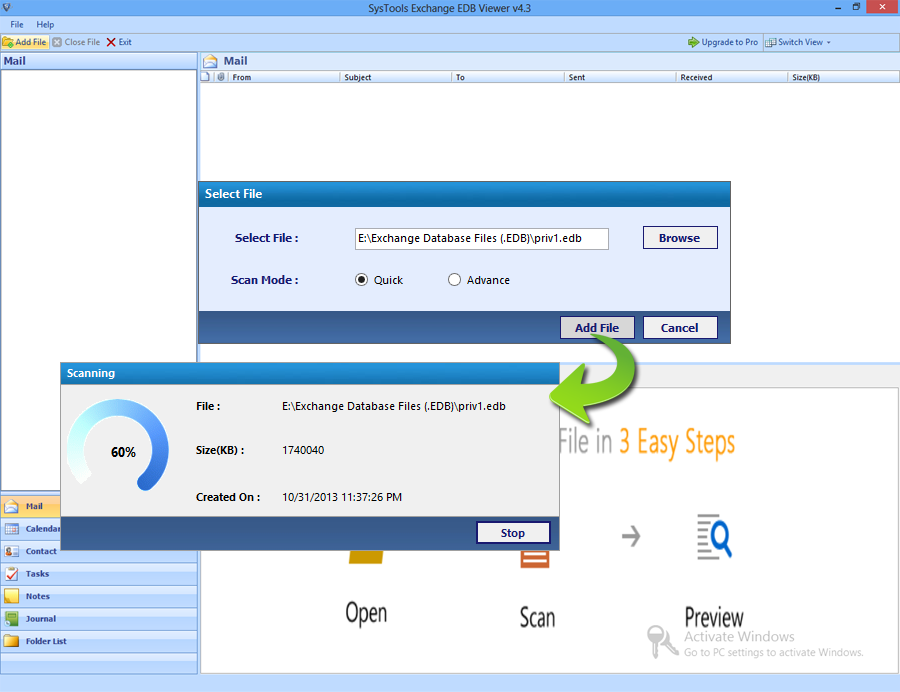Click the created date 10/31/2013 11:37:26 PM
Viewport: 900px width, 692px height.
pyautogui.click(x=342, y=497)
